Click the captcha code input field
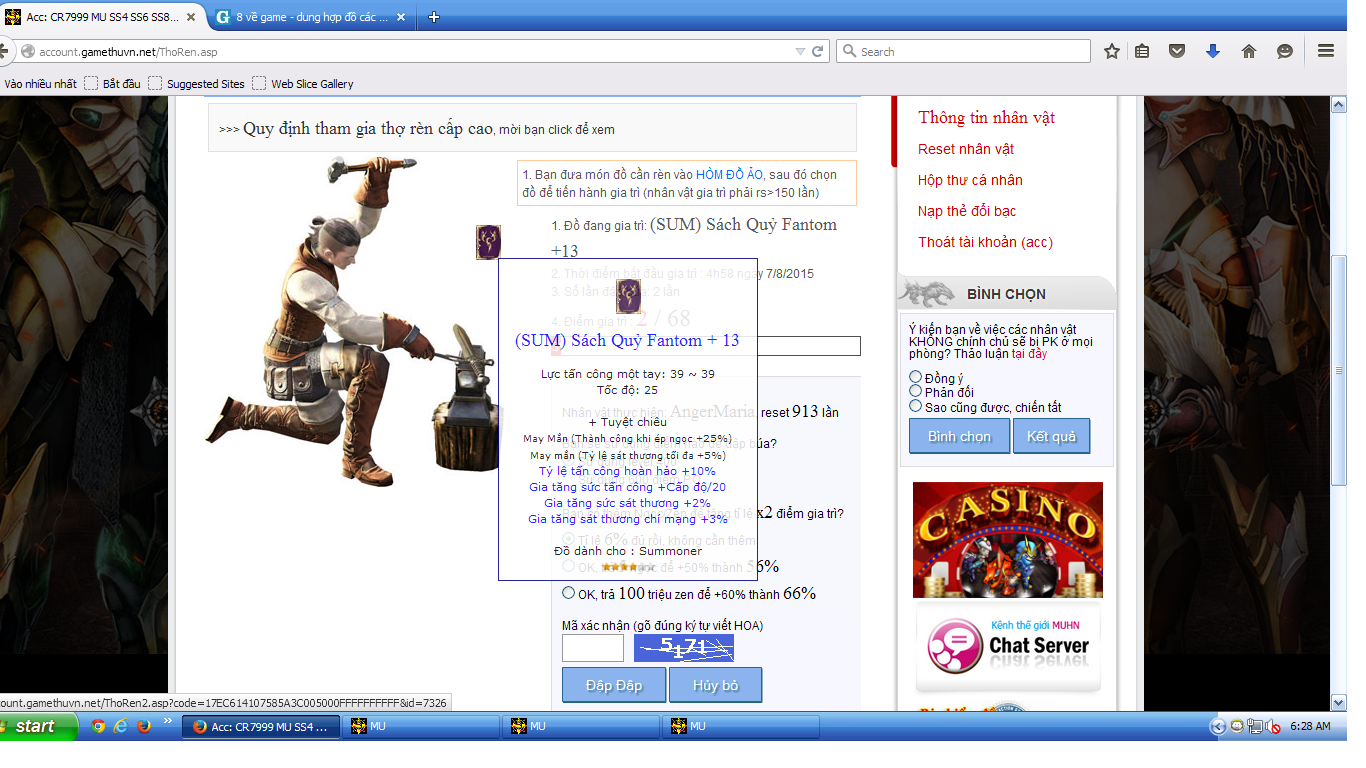This screenshot has width=1366, height=768. point(593,648)
